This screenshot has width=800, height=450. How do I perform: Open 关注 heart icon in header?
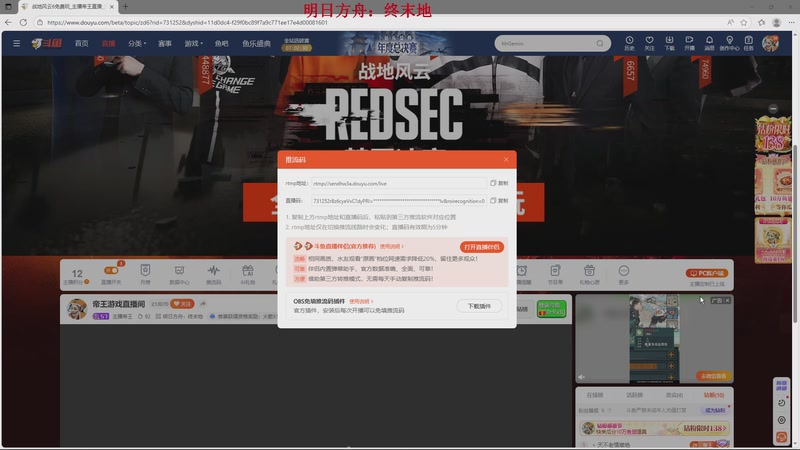[649, 43]
